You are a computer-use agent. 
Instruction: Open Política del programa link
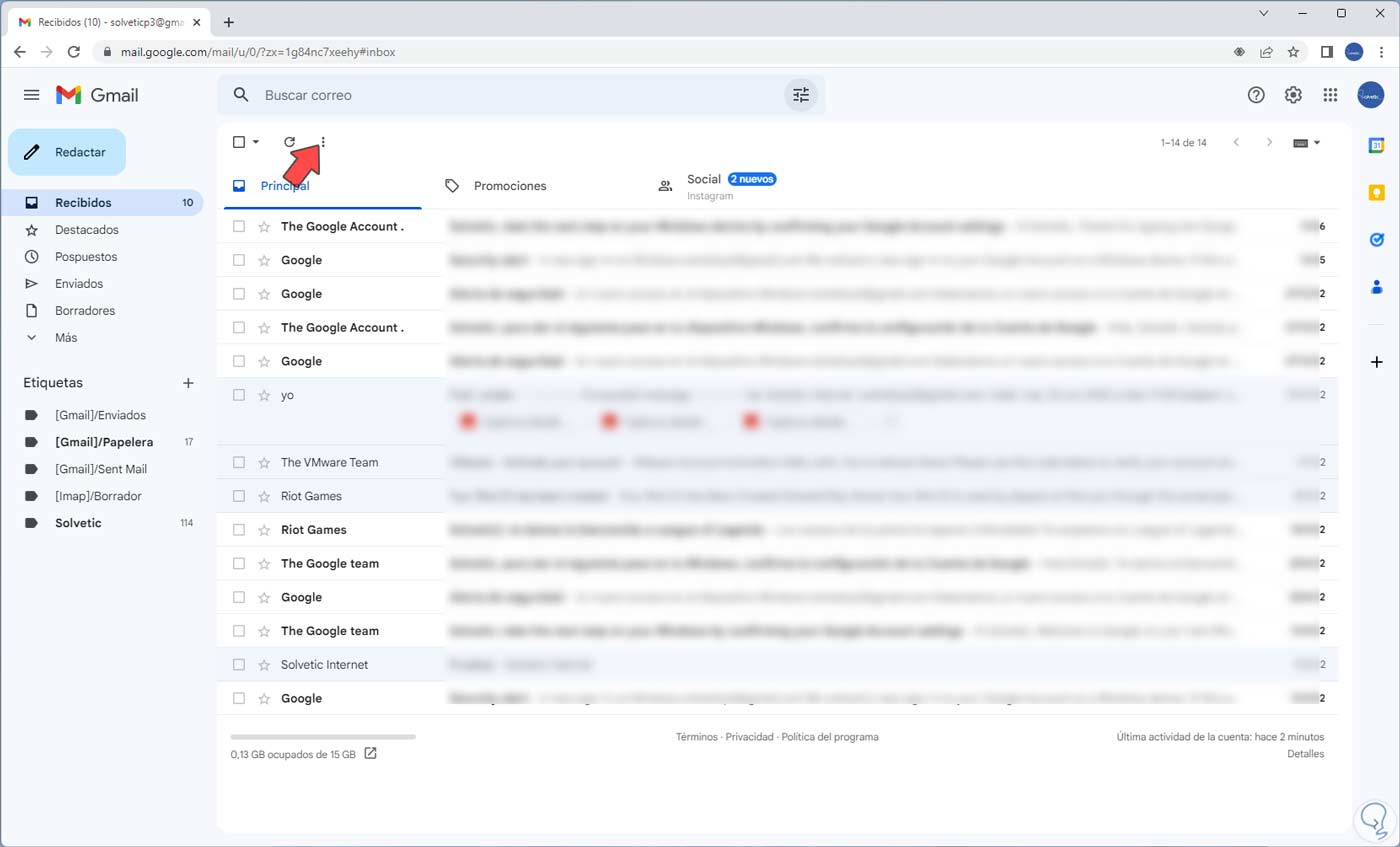tap(830, 737)
